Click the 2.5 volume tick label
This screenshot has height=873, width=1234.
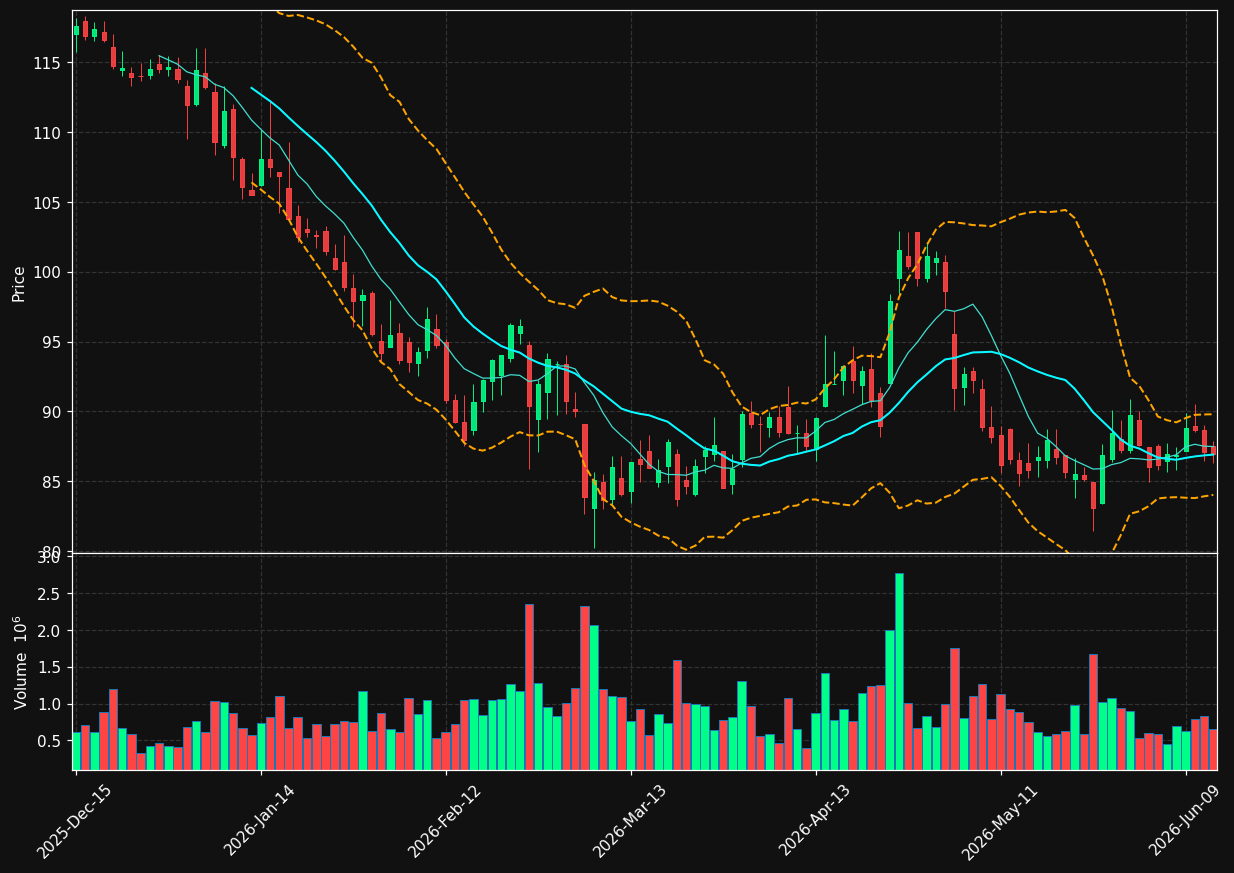point(49,594)
